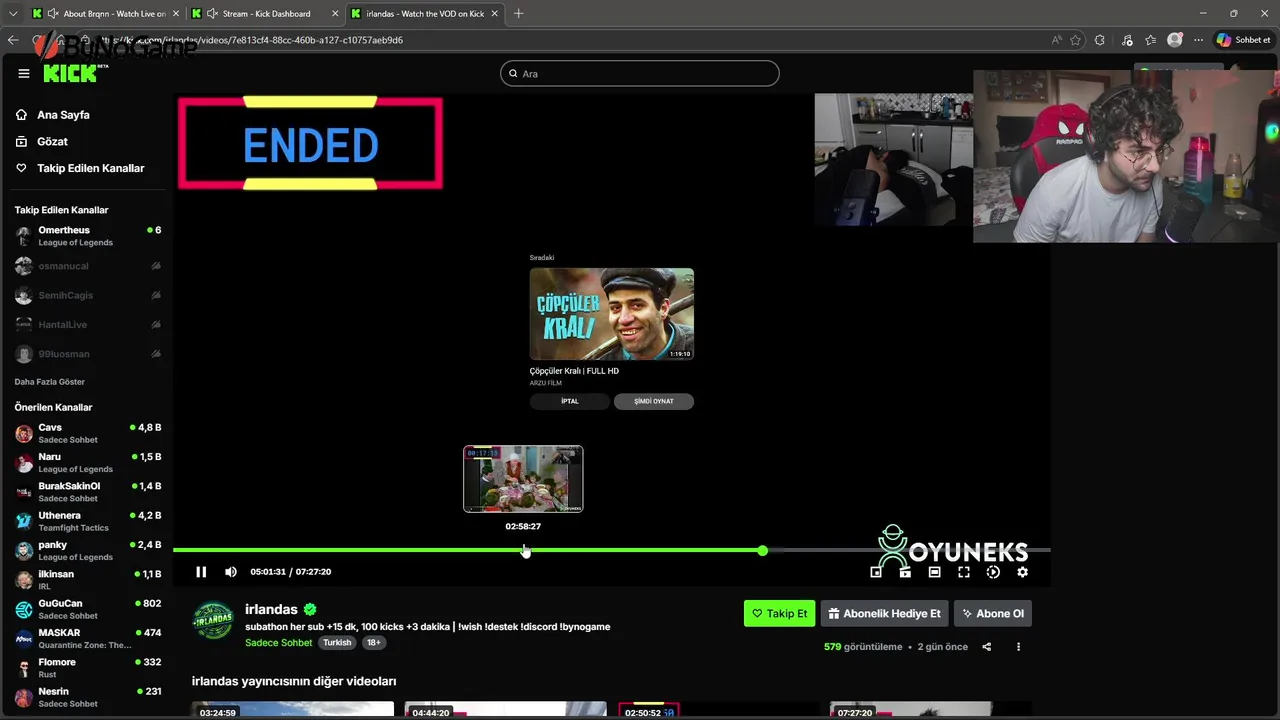The height and width of the screenshot is (720, 1280).
Task: Open Omertheus channel in sidebar
Action: 88,236
